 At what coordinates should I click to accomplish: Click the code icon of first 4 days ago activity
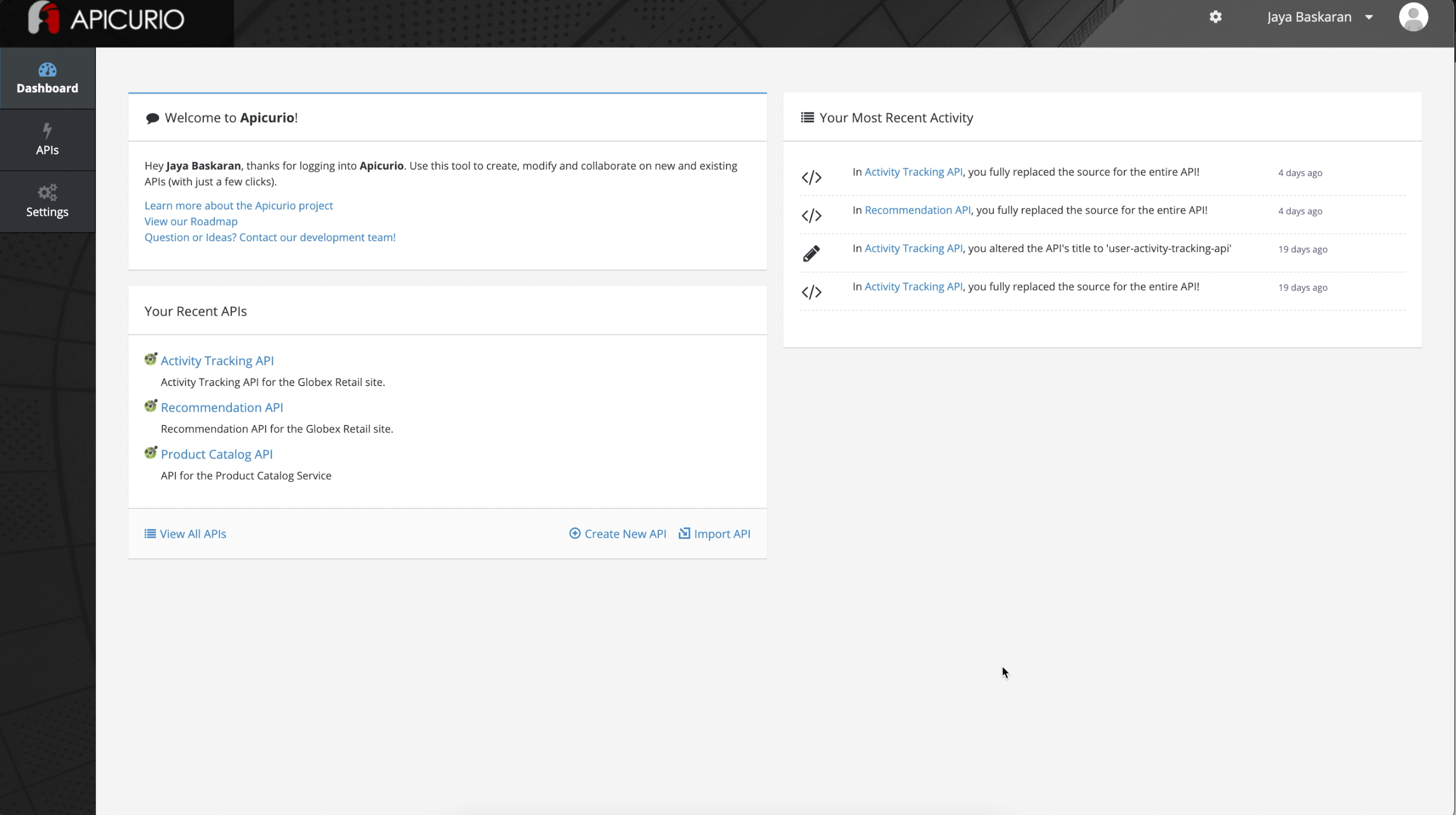(x=811, y=178)
